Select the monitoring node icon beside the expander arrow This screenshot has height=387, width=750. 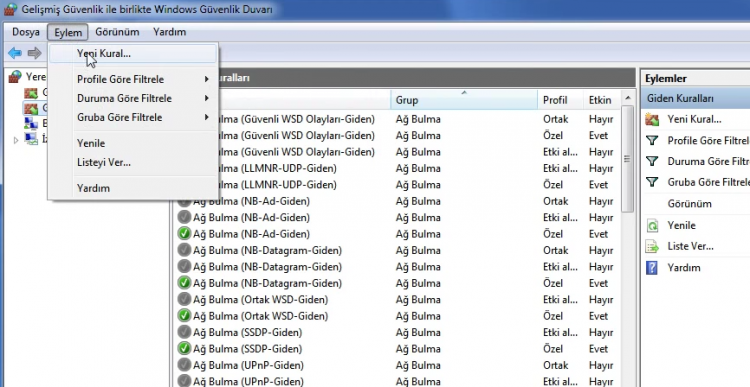click(x=31, y=139)
